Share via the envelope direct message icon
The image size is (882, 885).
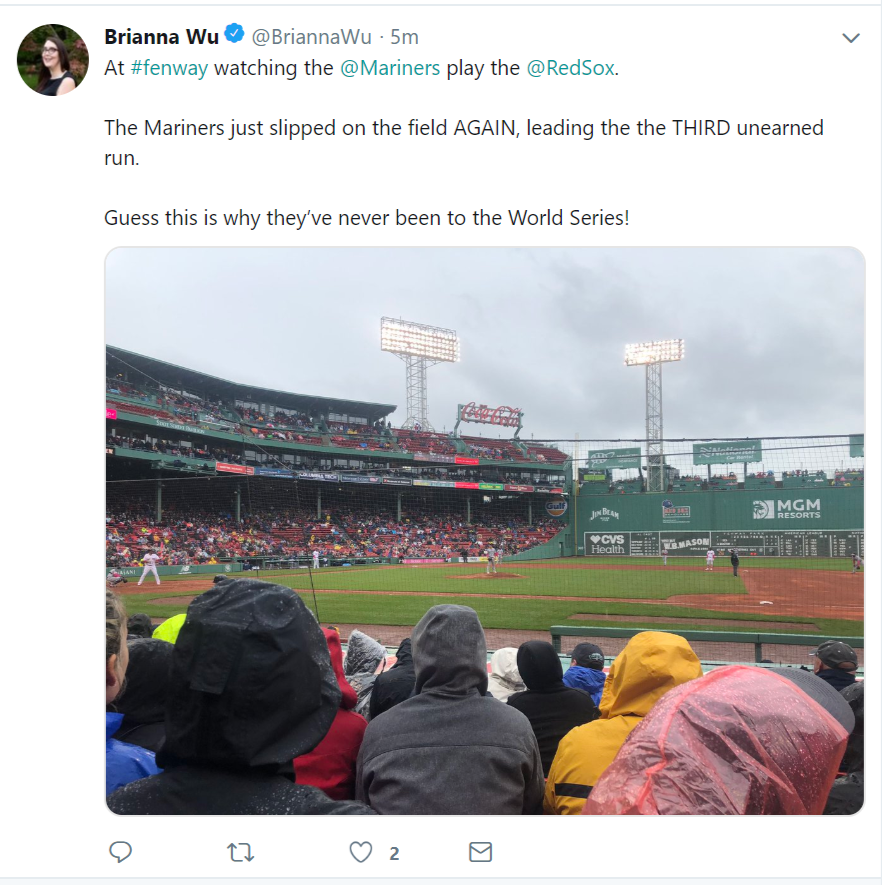pyautogui.click(x=481, y=852)
